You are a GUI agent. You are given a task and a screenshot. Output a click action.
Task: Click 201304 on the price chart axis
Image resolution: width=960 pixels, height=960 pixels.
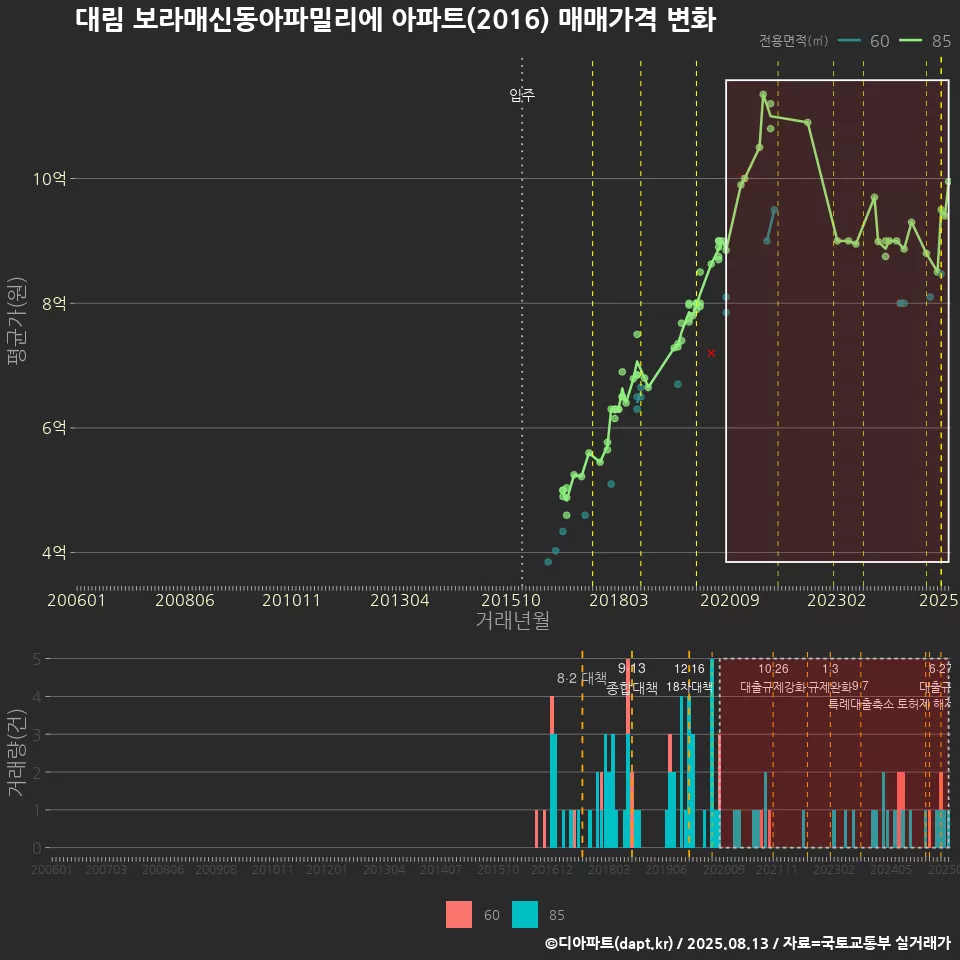pos(400,600)
